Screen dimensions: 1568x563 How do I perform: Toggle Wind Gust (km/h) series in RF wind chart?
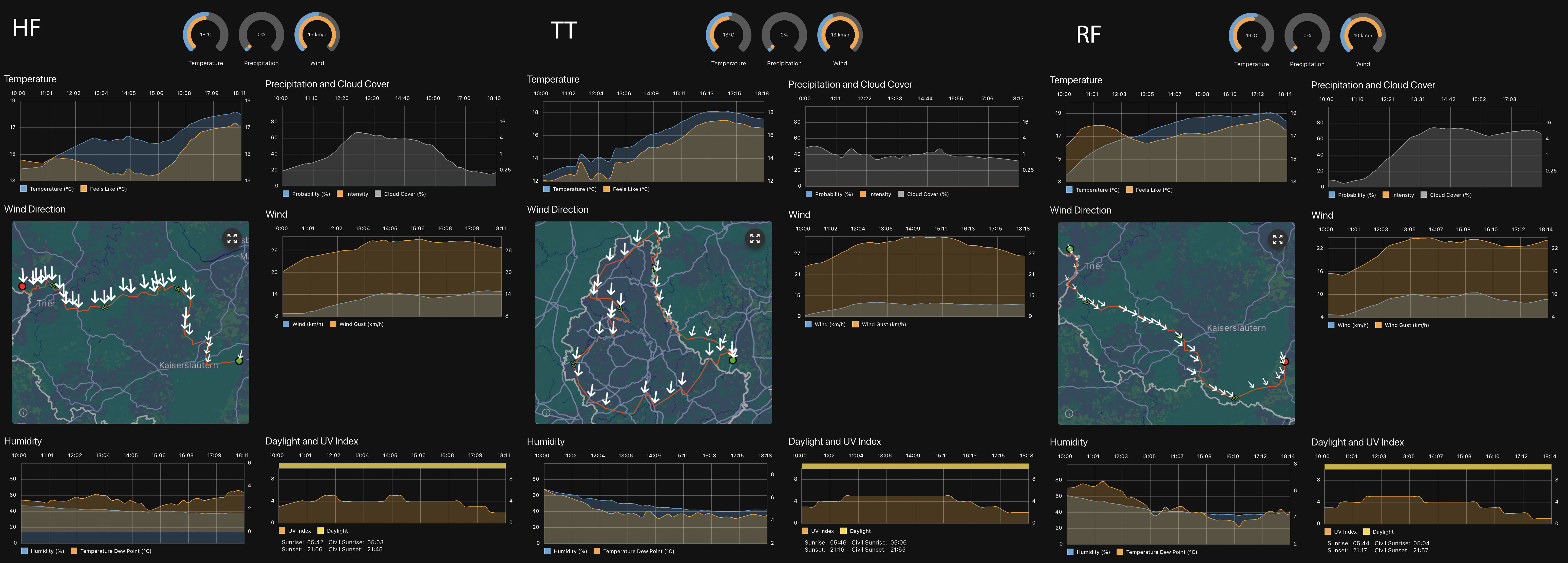[1402, 325]
